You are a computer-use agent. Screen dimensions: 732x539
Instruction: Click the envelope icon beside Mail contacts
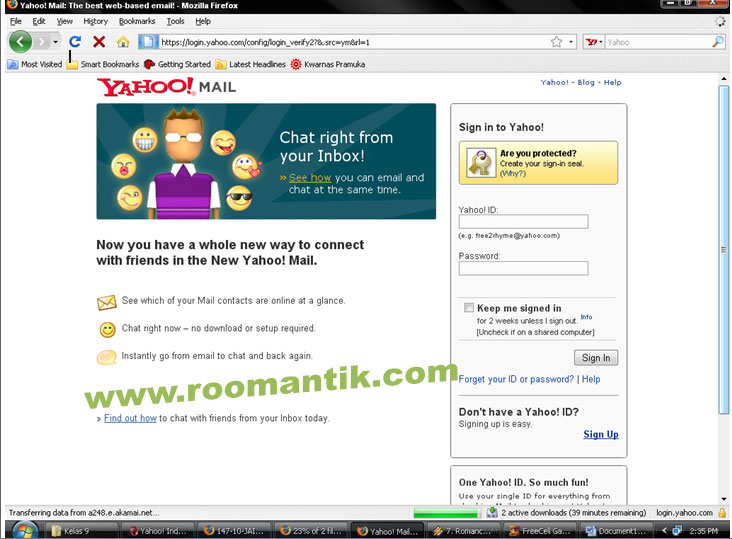click(106, 302)
